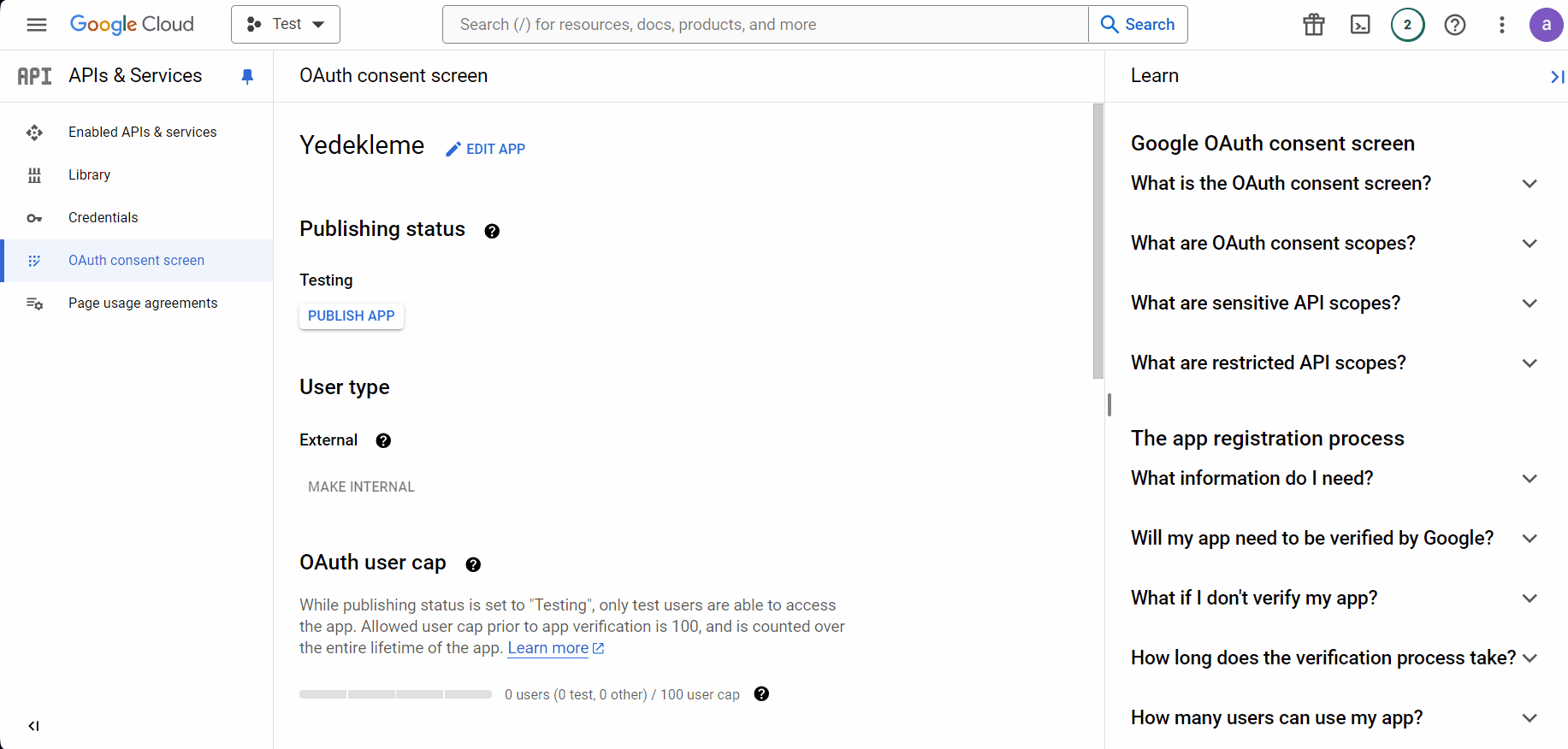Click the Google Cloud logo
The width and height of the screenshot is (1568, 749).
click(132, 25)
